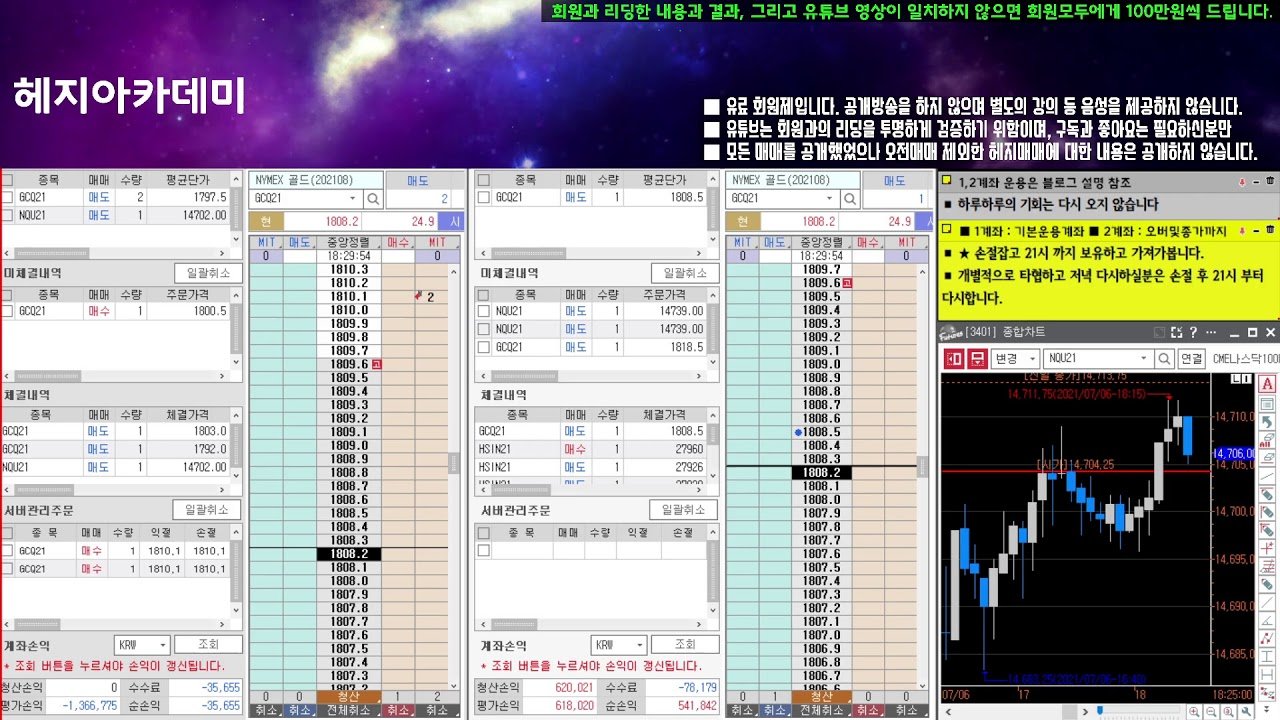Click 조회 beside the right account KRW dropdown

pyautogui.click(x=685, y=645)
